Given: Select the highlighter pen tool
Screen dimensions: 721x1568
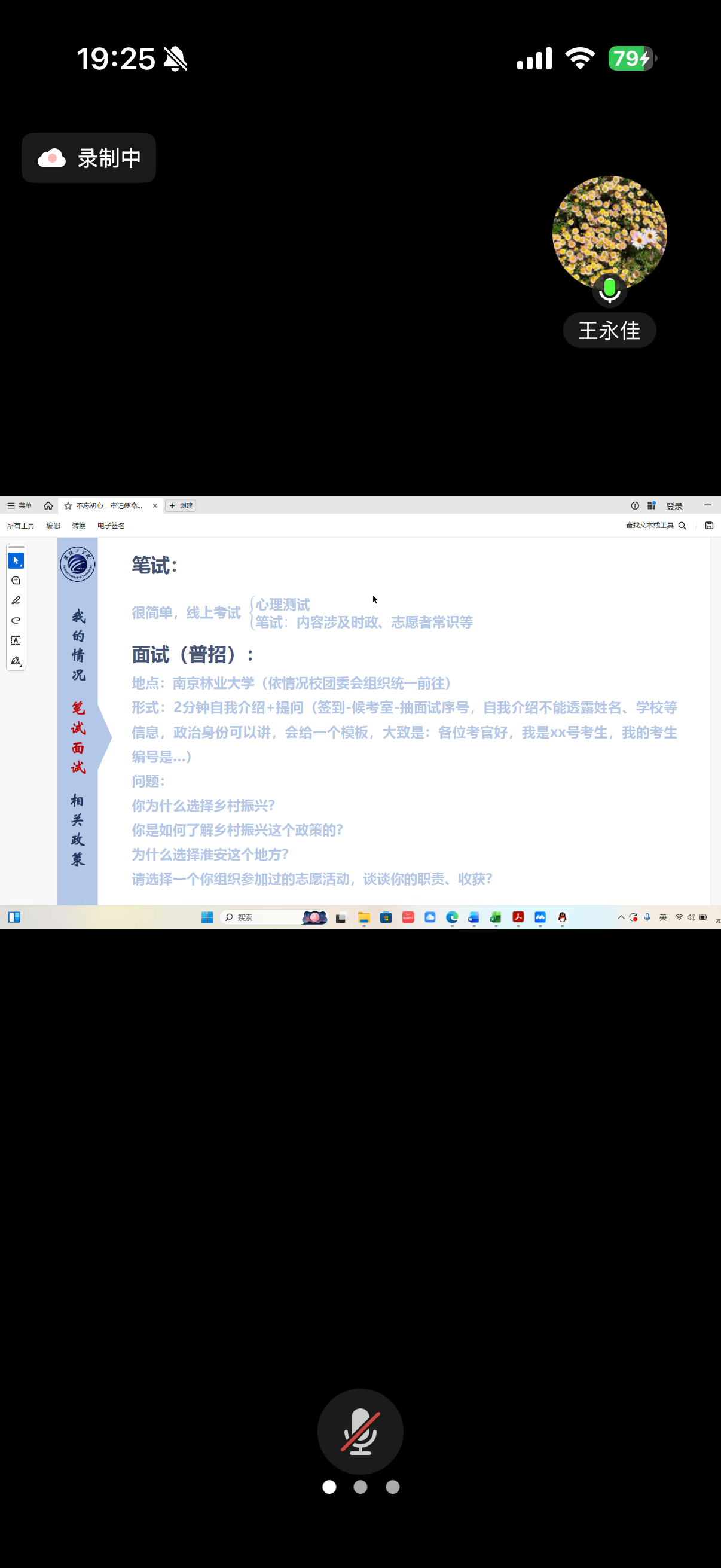Looking at the screenshot, I should point(16,600).
